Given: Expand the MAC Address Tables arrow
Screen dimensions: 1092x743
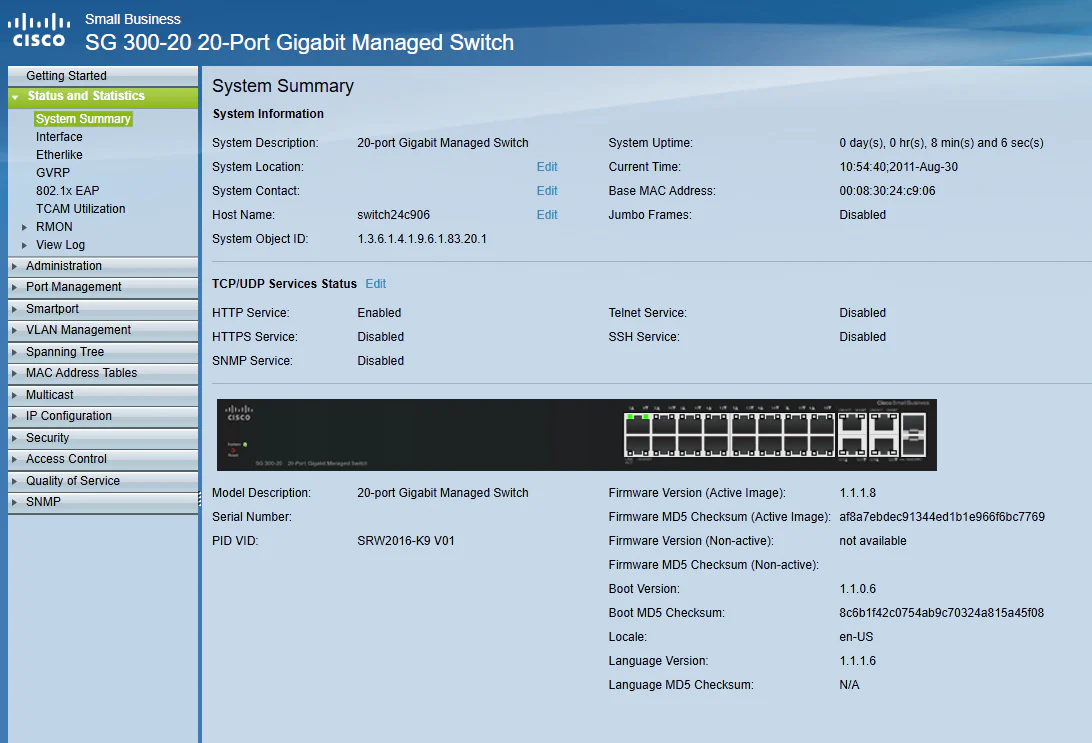Looking at the screenshot, I should [x=15, y=373].
